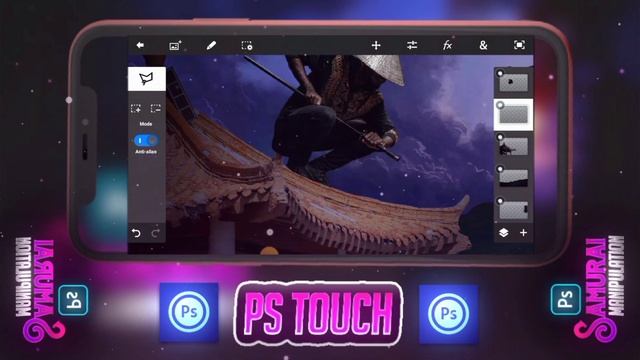Select the fourth layer with dark landscape
640x360 pixels.
(513, 178)
